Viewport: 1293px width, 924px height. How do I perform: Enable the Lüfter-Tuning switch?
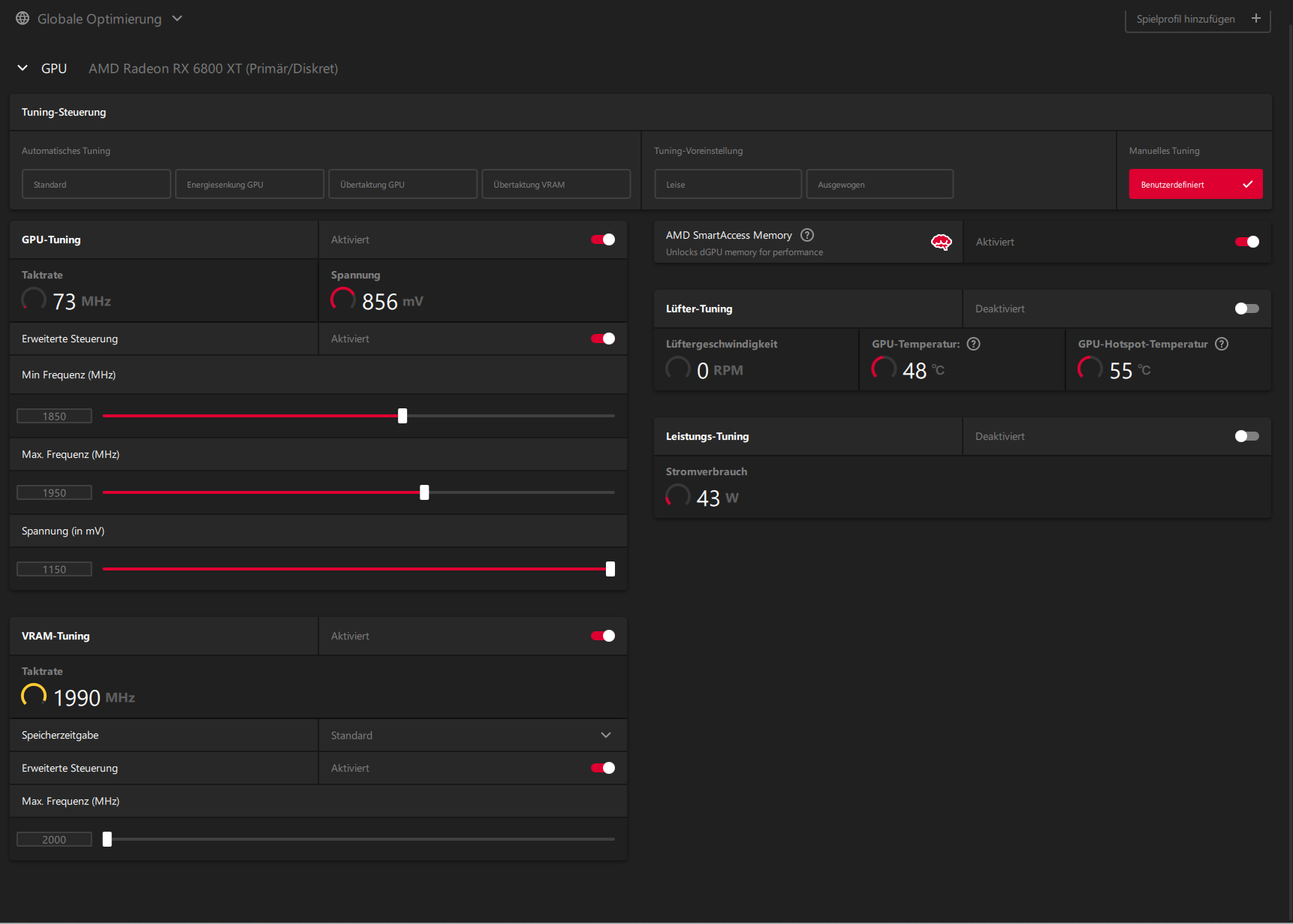pos(1247,309)
